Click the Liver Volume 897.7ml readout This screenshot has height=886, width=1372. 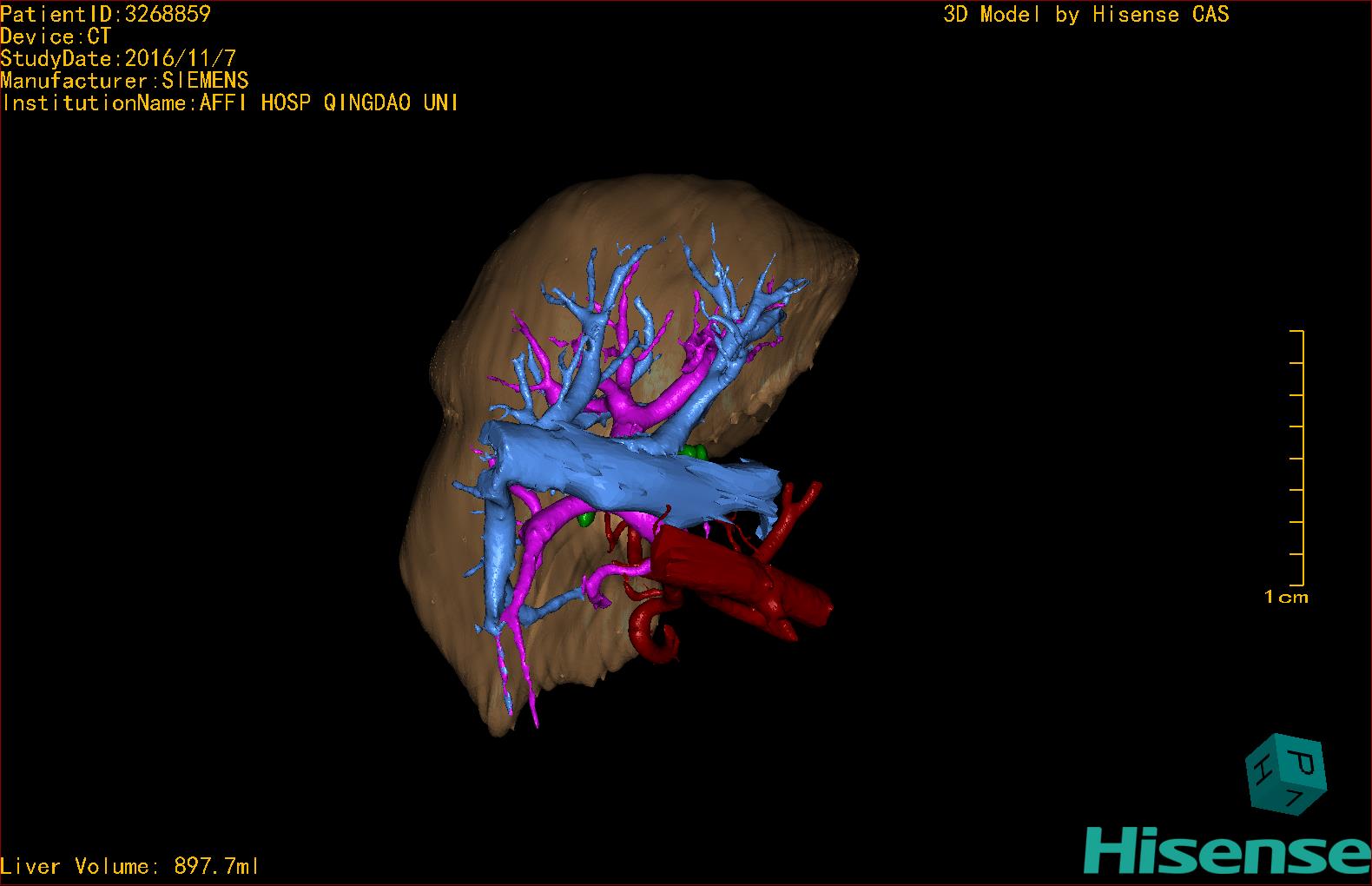[x=129, y=866]
